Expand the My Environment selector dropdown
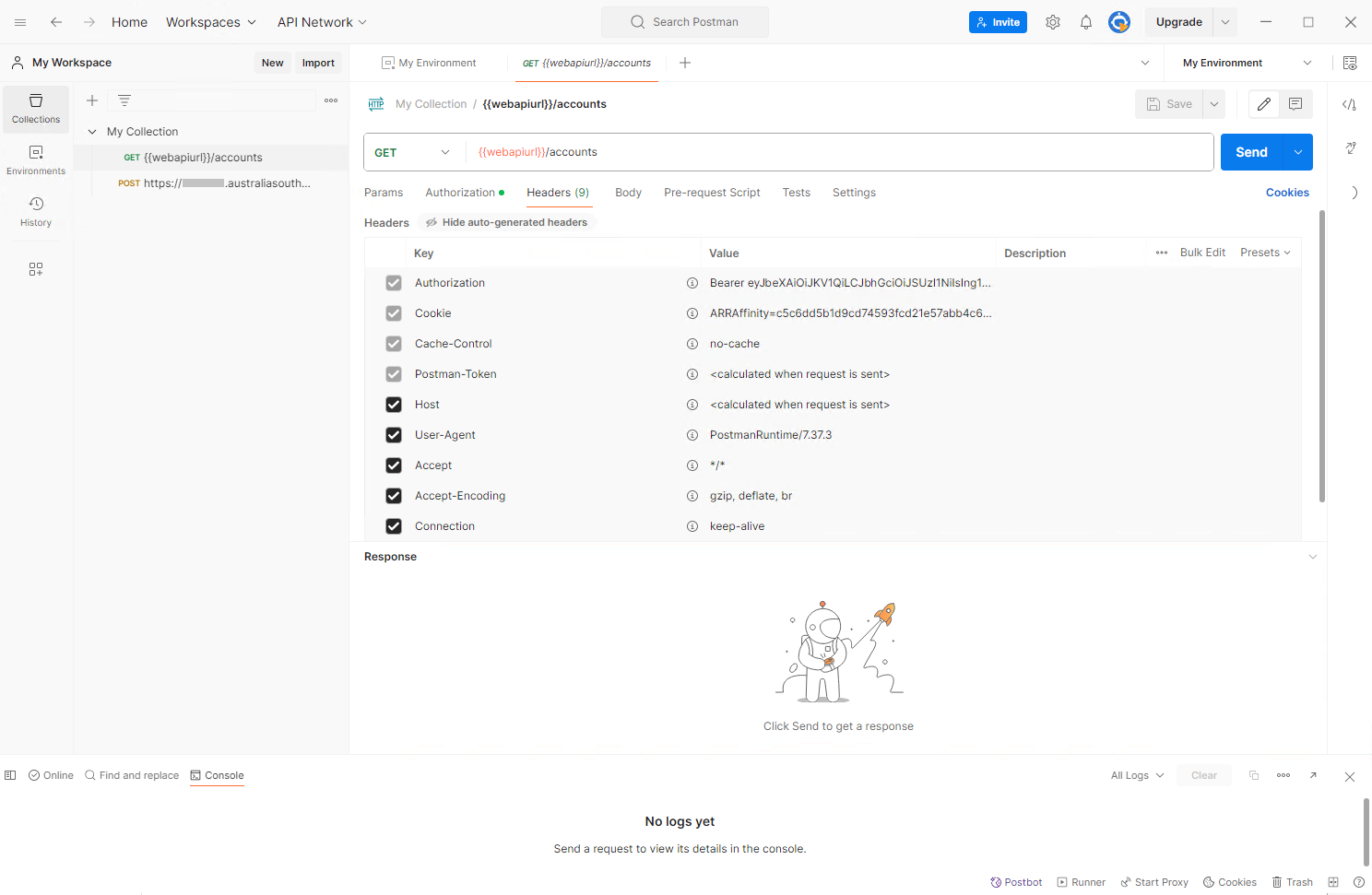 click(x=1247, y=63)
